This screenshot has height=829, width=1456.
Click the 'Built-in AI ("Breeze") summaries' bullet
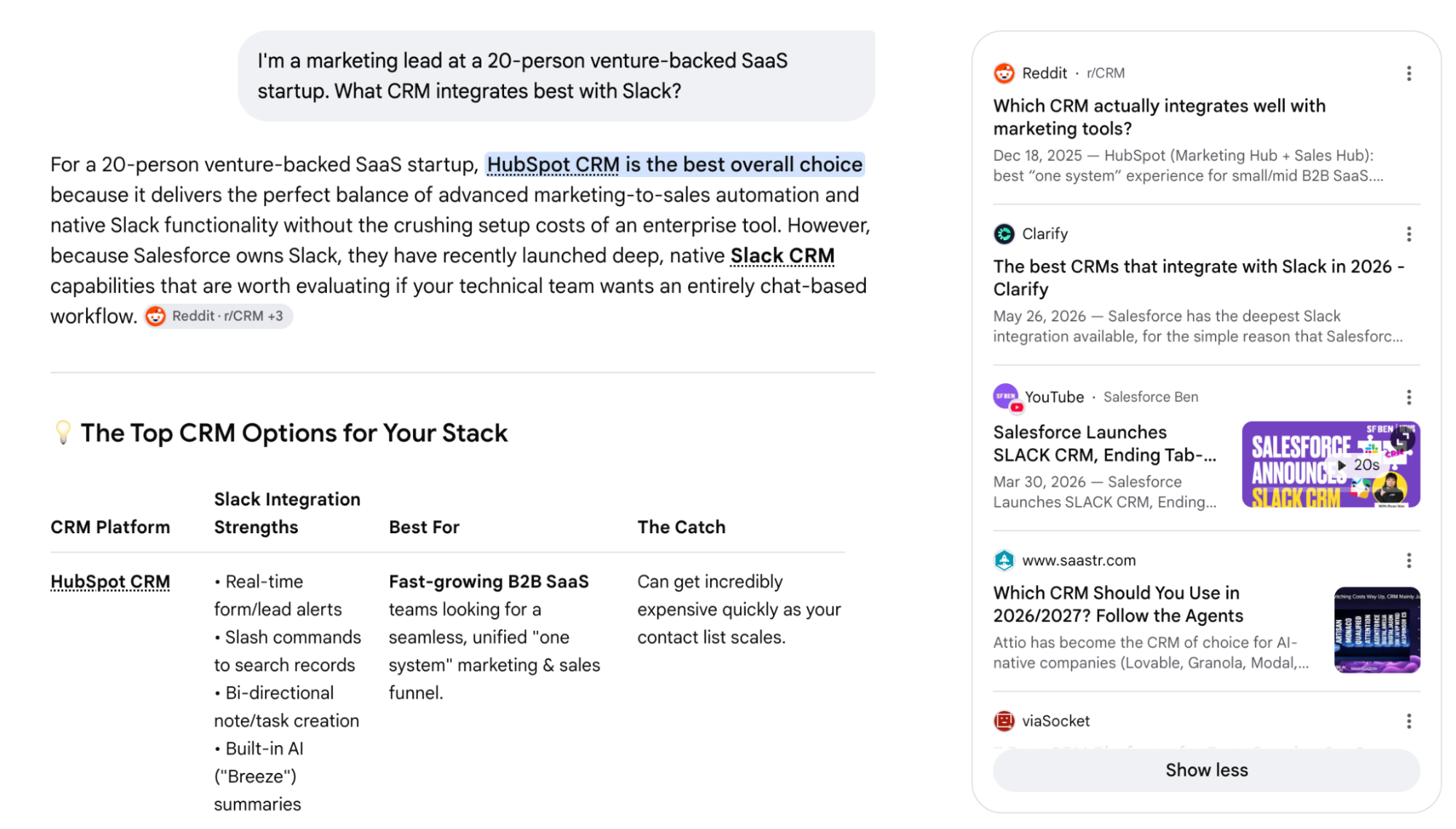click(259, 777)
